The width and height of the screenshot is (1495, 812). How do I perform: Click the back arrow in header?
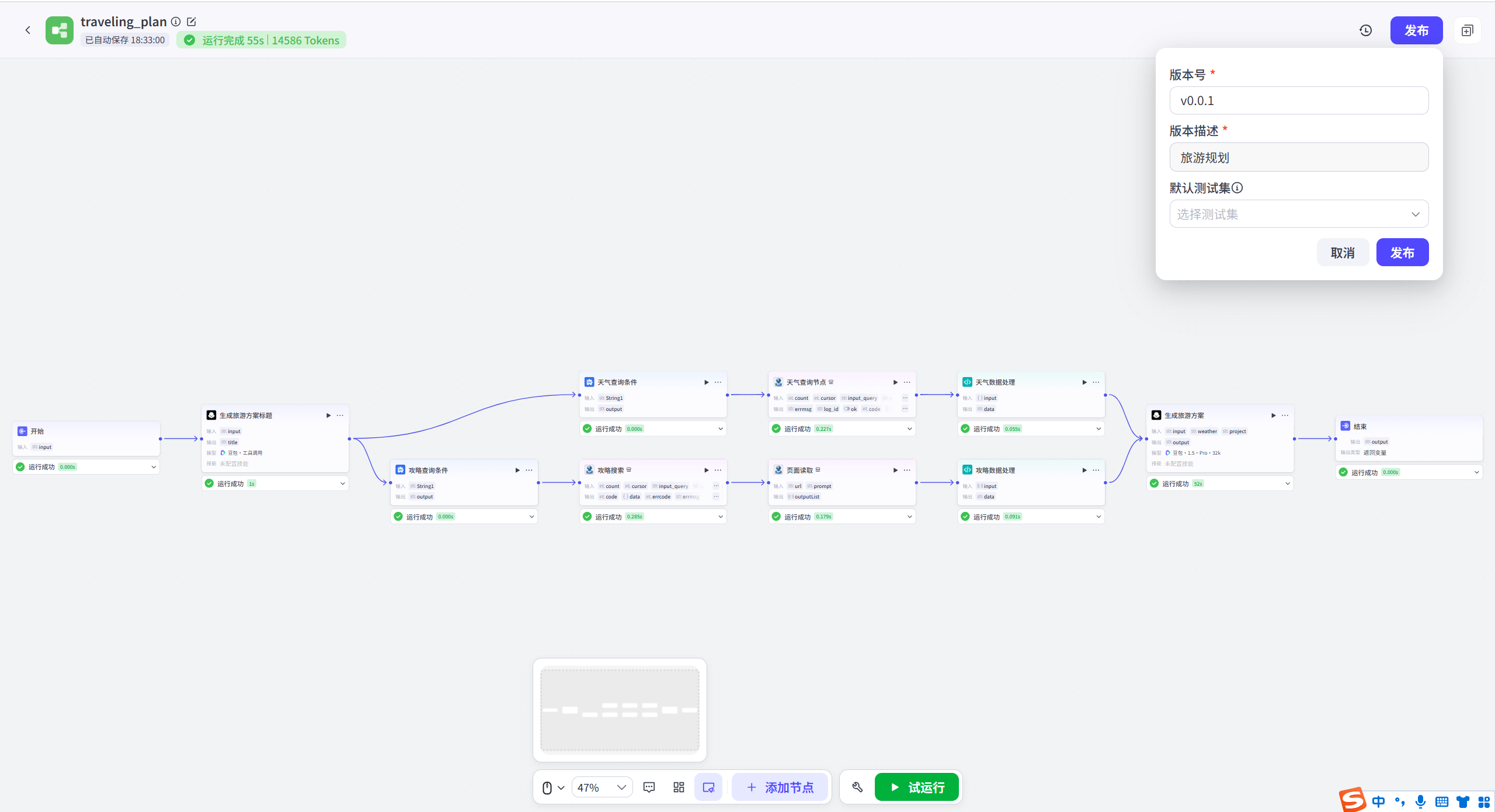point(27,30)
